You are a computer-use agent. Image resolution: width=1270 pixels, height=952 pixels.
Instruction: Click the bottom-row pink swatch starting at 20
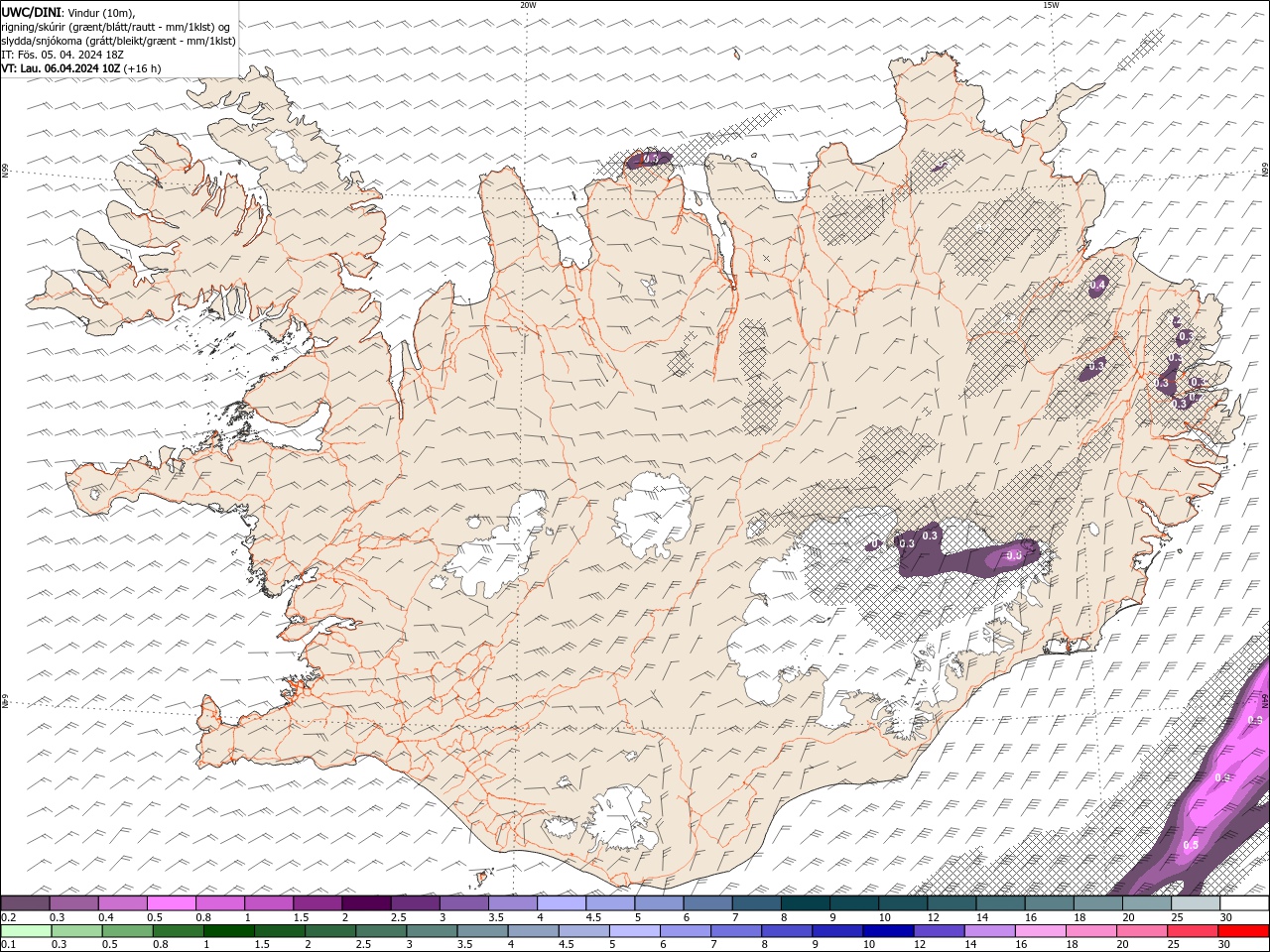(1142, 931)
